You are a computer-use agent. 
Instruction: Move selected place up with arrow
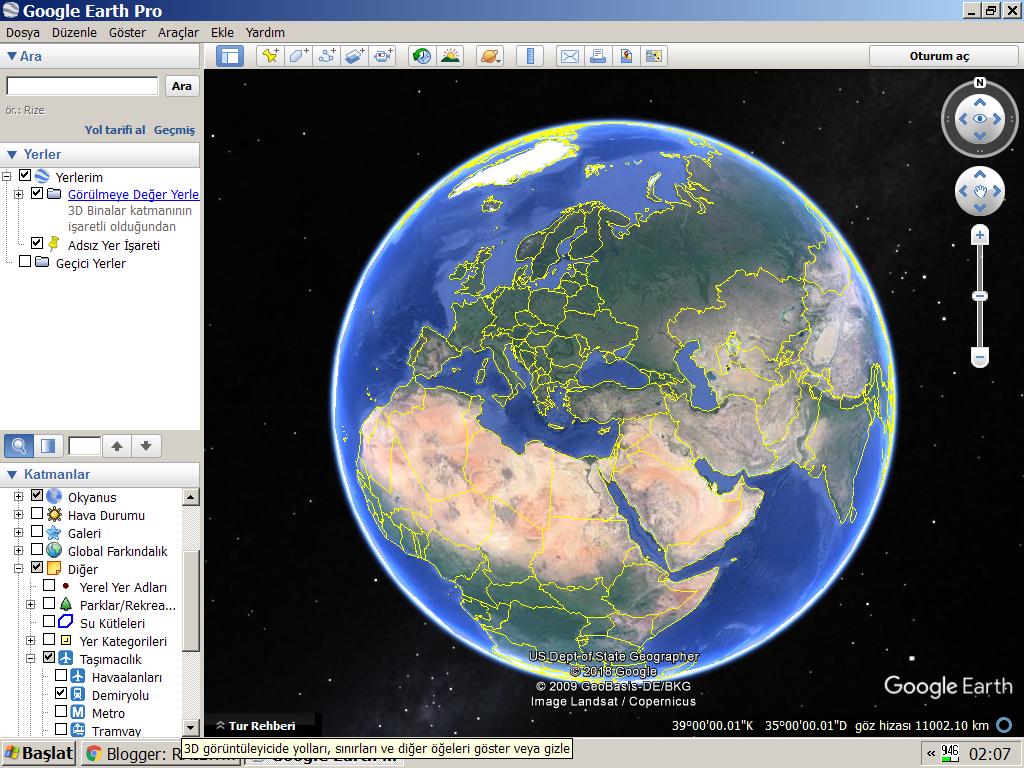(117, 446)
